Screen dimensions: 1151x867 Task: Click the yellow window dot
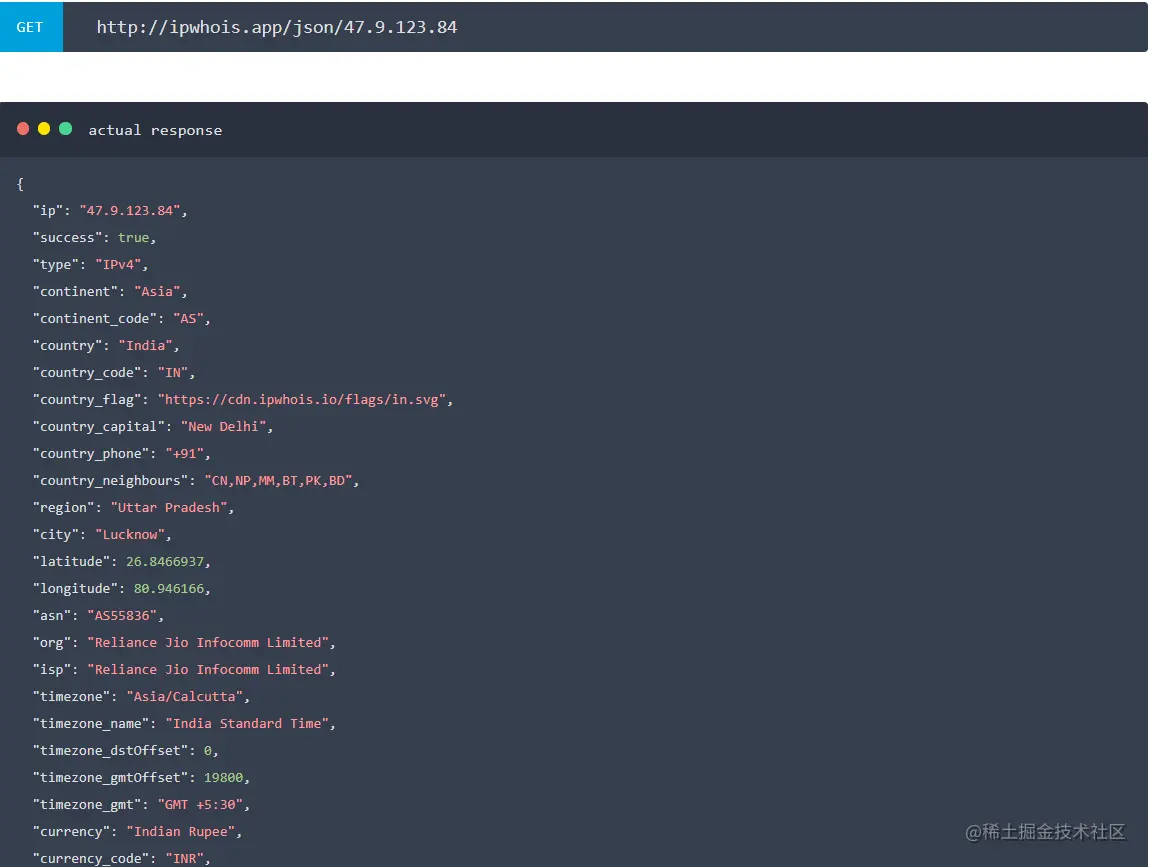coord(44,128)
